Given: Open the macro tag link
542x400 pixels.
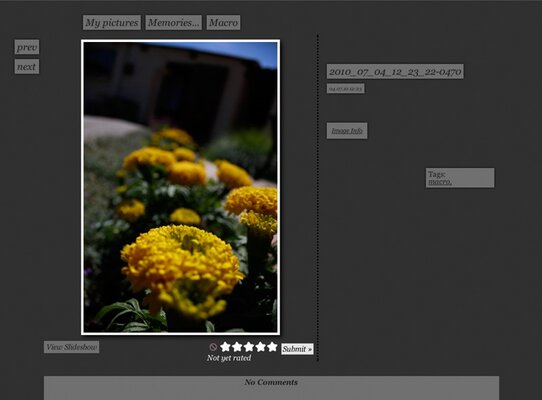Looking at the screenshot, I should click(440, 182).
